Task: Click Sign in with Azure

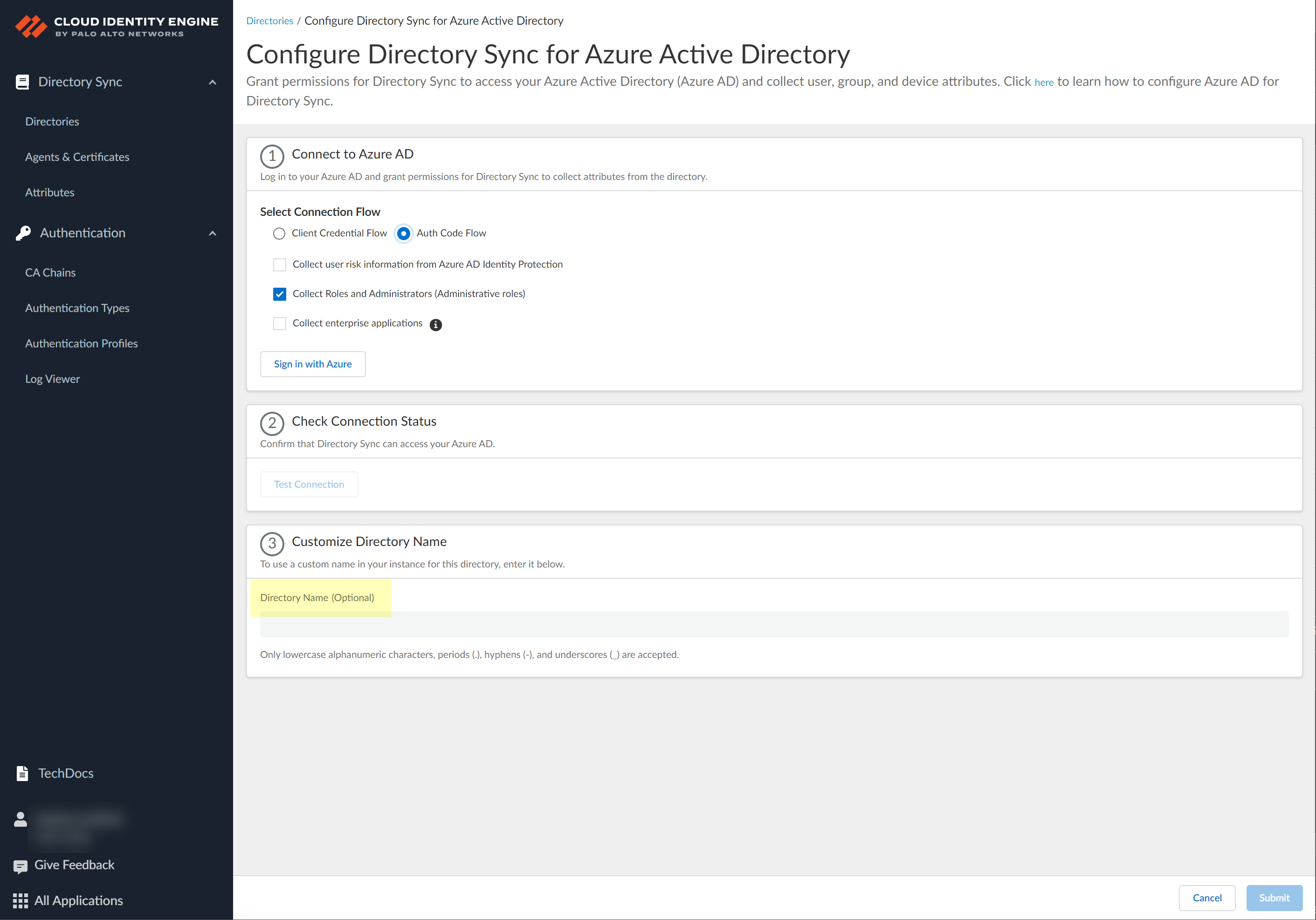Action: (x=312, y=363)
